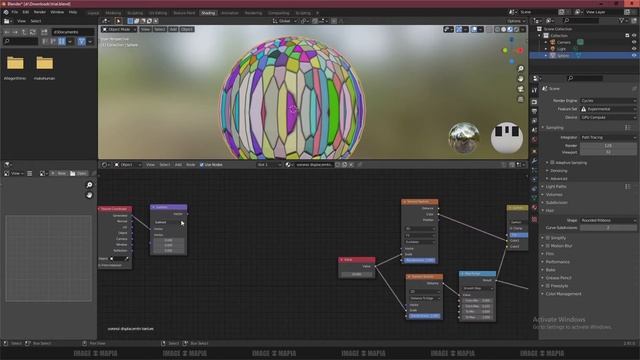
Task: Click the file browser path field
Action: coord(73,32)
